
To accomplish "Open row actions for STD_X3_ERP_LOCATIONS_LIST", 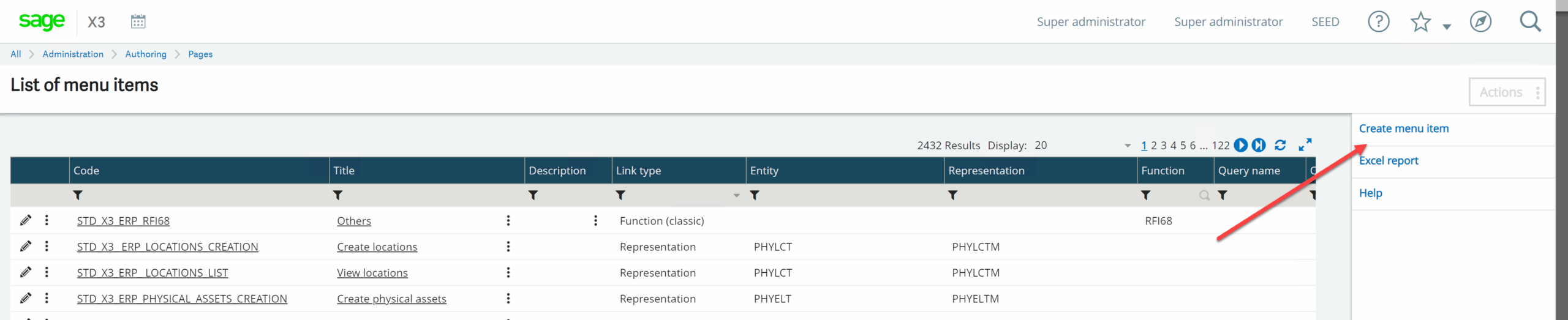I will tap(47, 272).
